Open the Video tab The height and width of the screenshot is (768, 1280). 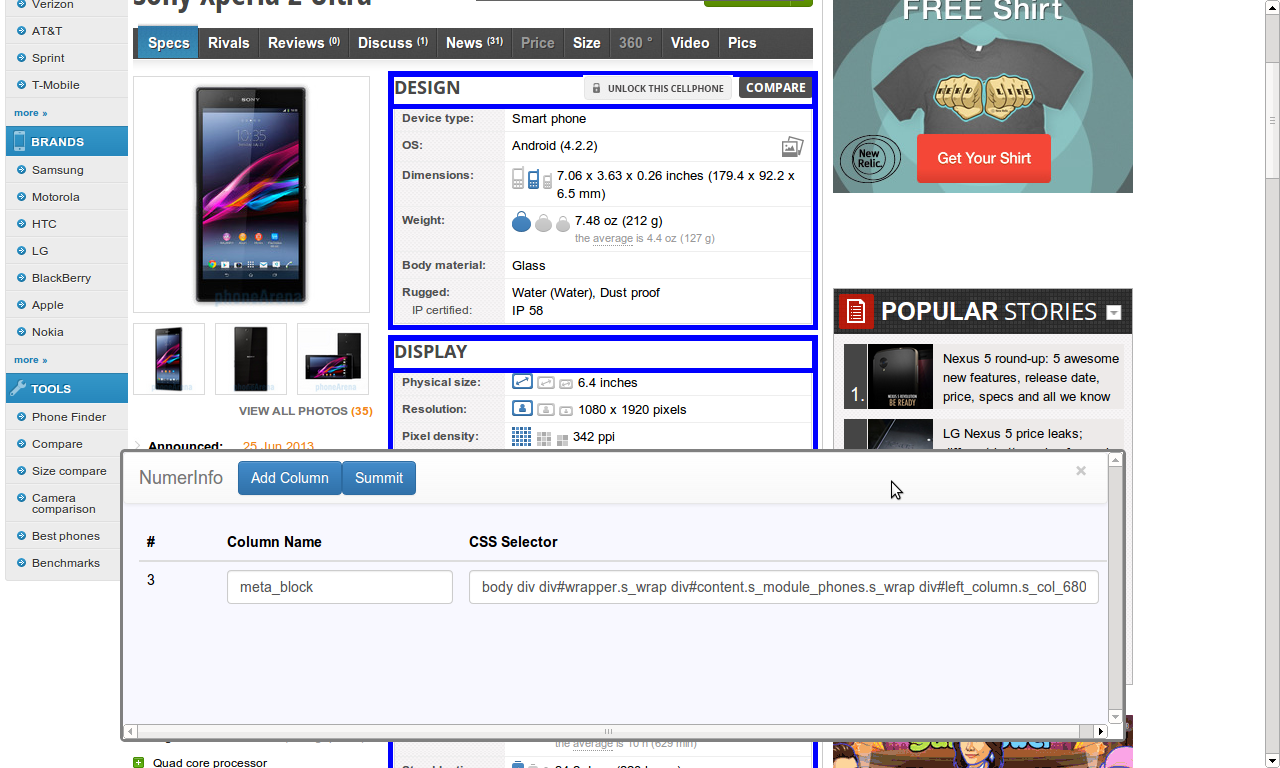[690, 43]
